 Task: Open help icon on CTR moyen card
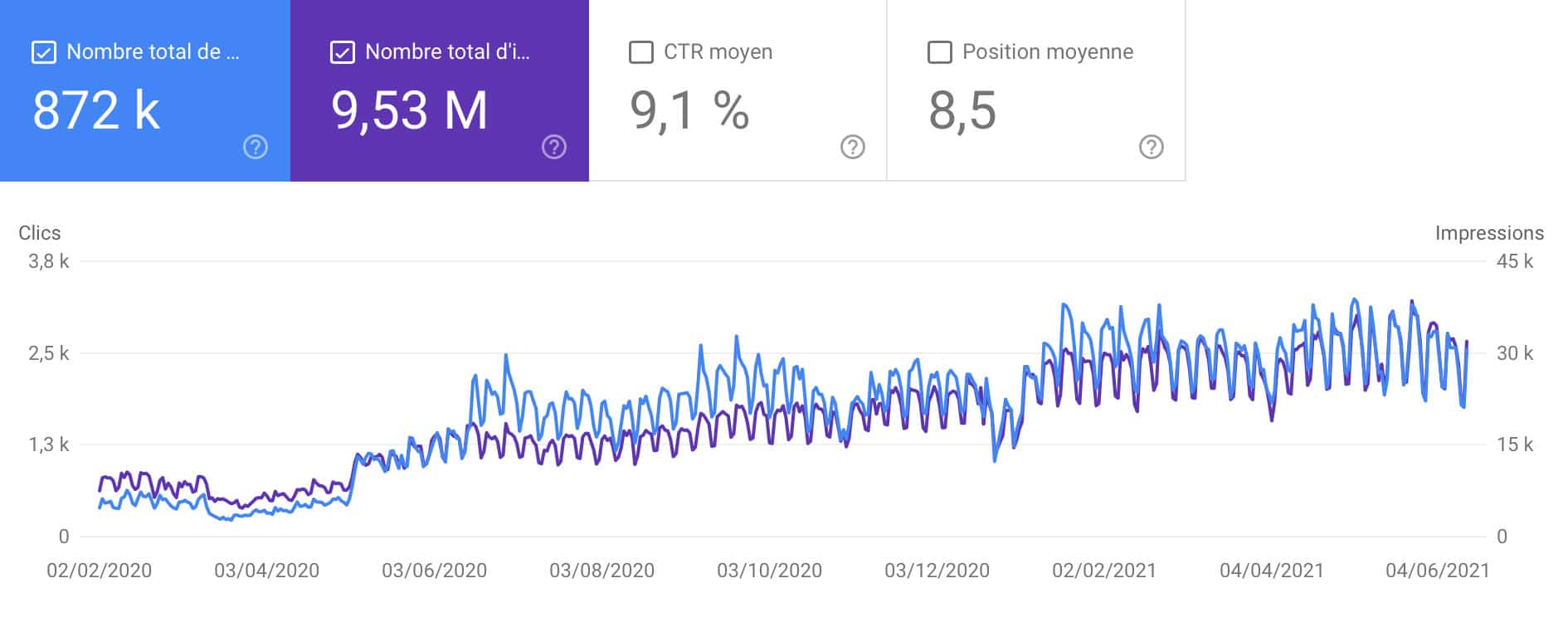point(853,148)
